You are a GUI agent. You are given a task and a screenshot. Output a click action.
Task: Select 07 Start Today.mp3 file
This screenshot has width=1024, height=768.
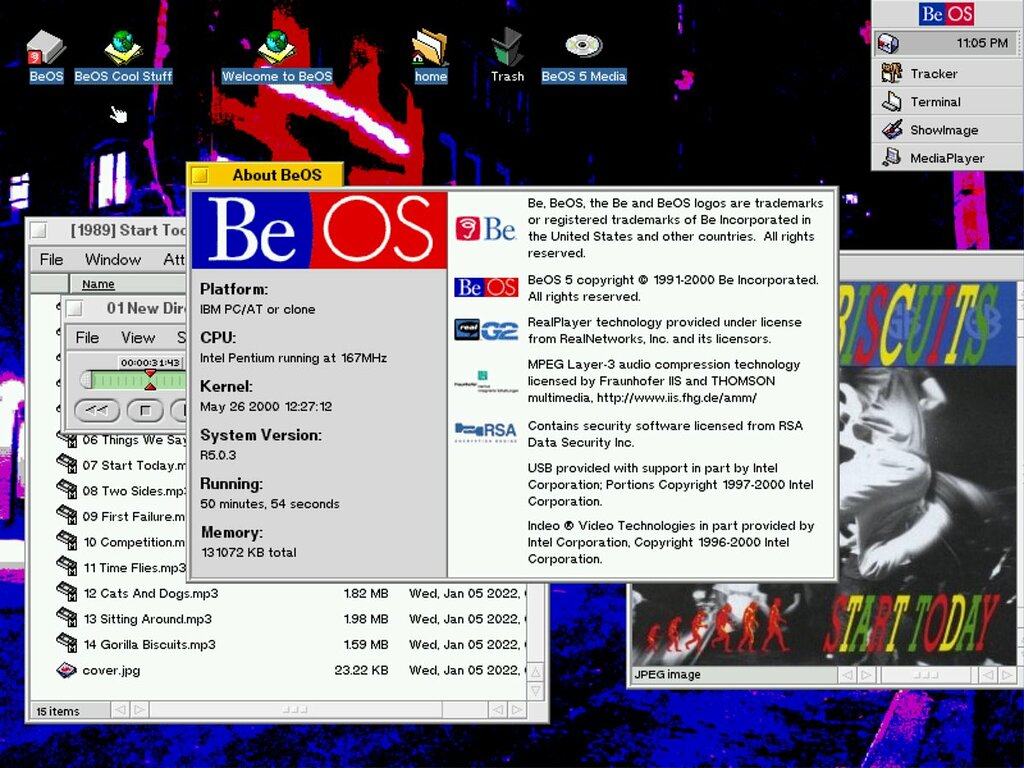pos(135,466)
